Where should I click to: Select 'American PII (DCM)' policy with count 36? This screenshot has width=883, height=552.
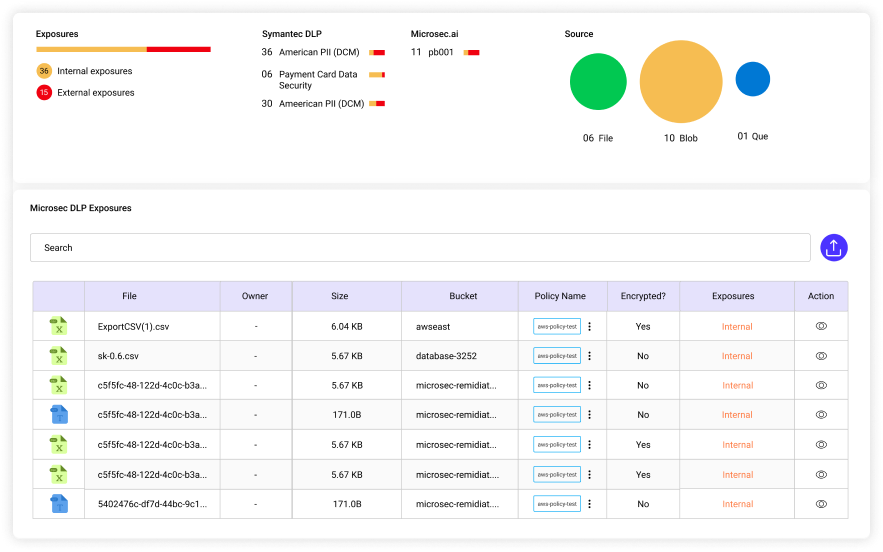coord(319,52)
